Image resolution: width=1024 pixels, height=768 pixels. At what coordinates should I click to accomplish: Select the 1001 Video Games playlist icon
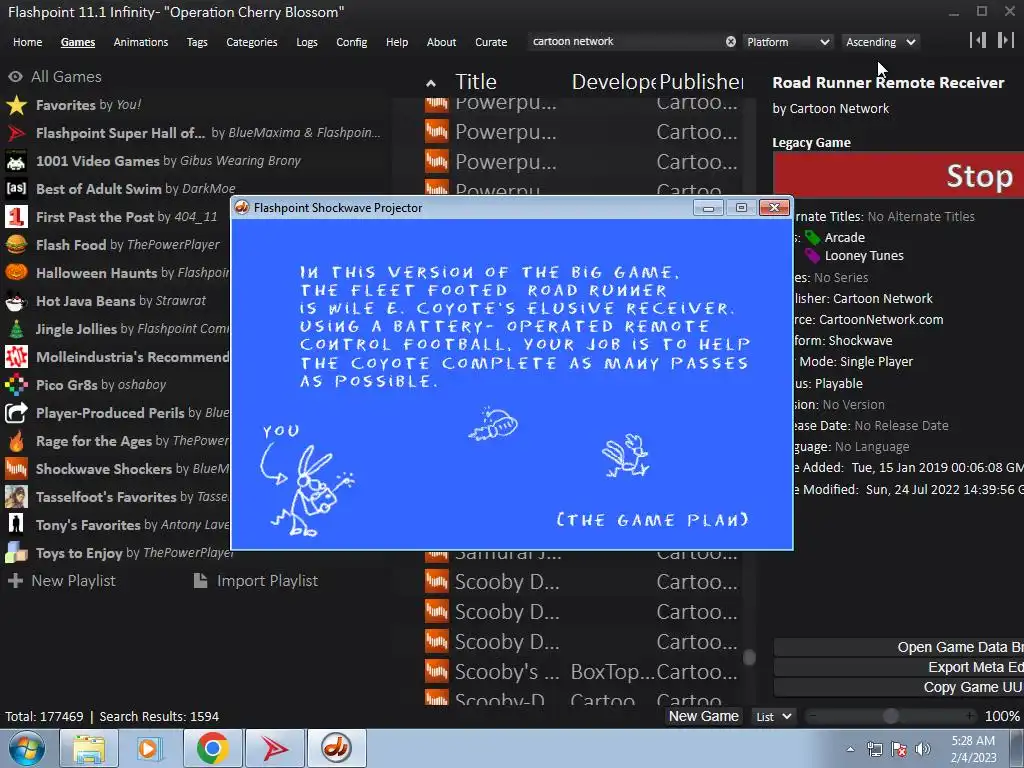tap(16, 161)
